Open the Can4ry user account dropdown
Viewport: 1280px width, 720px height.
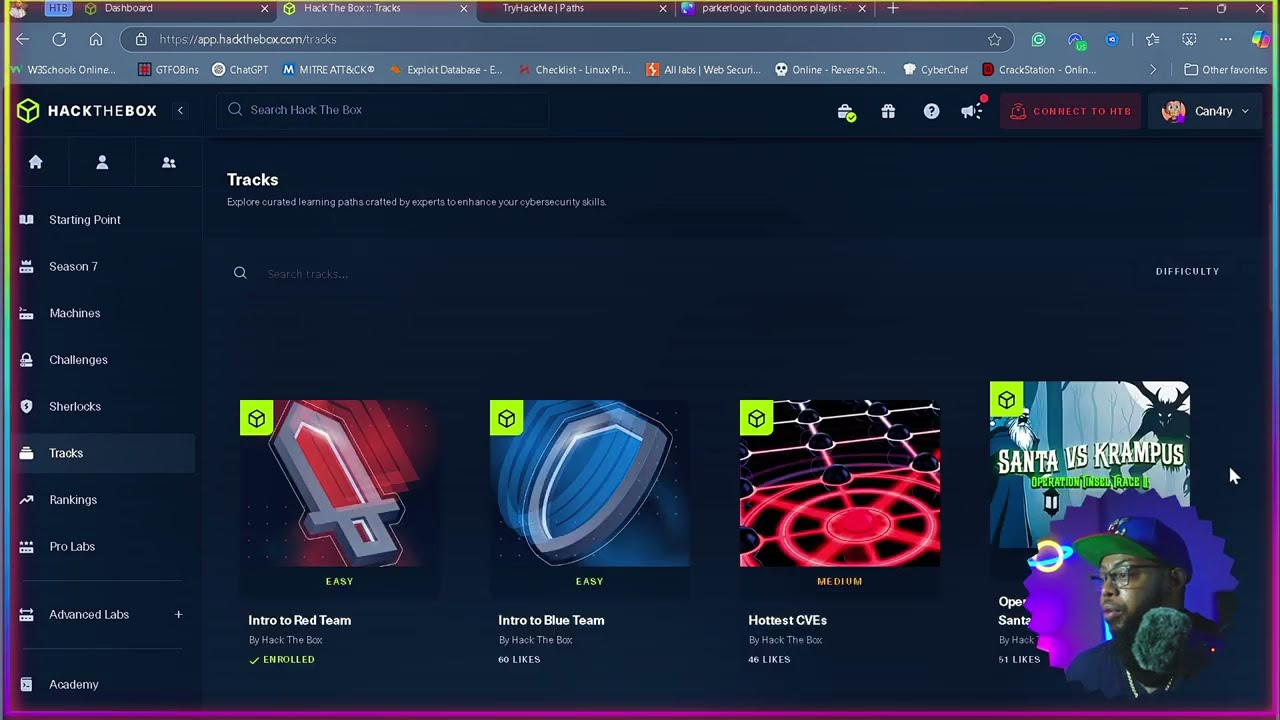(x=1205, y=111)
